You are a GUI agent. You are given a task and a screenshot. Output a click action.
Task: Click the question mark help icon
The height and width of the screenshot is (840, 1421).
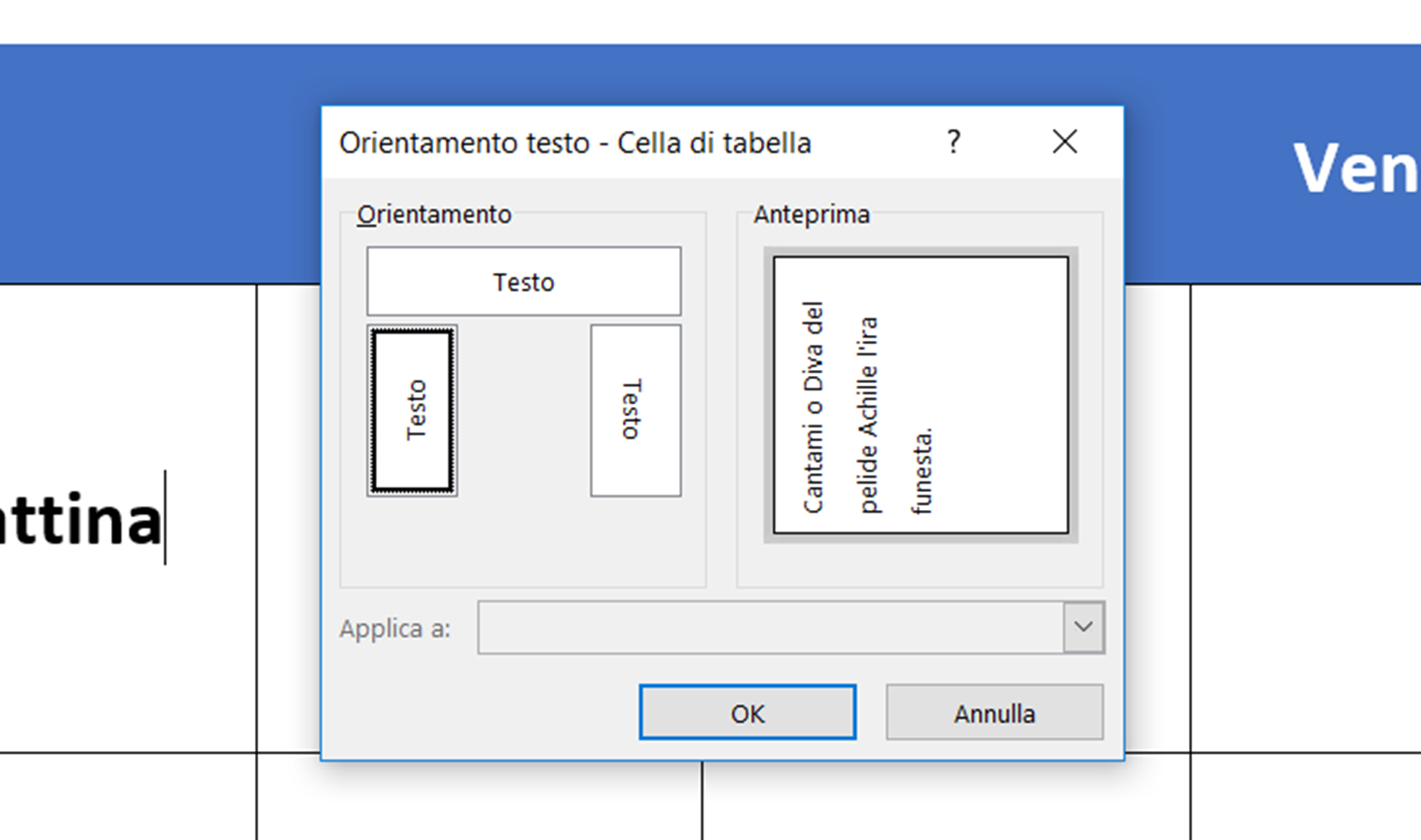pyautogui.click(x=953, y=142)
